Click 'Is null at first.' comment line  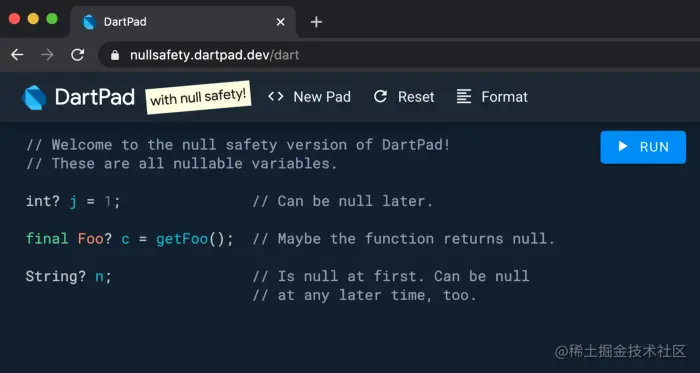pos(391,276)
